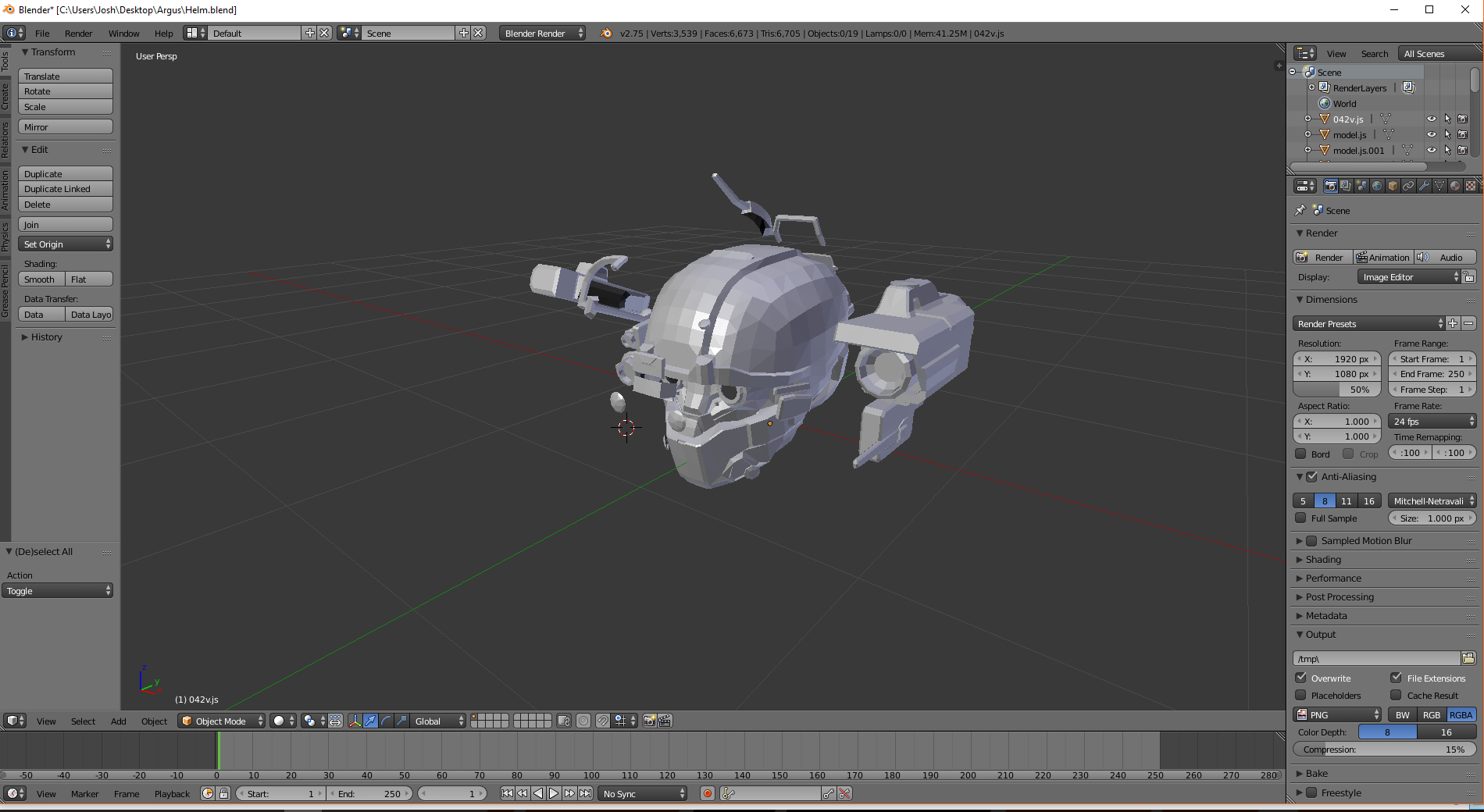
Task: Open the Set Origin dropdown
Action: tap(66, 244)
